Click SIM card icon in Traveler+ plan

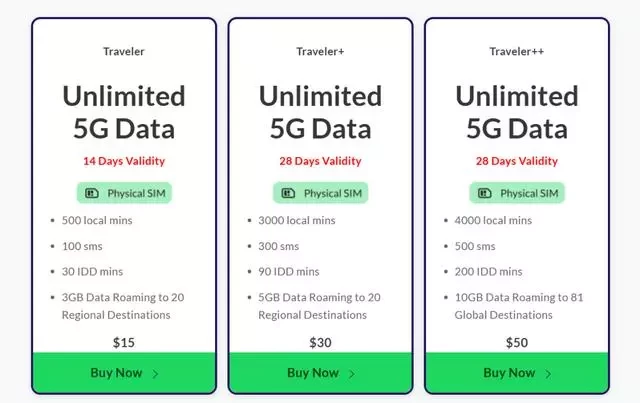point(288,193)
